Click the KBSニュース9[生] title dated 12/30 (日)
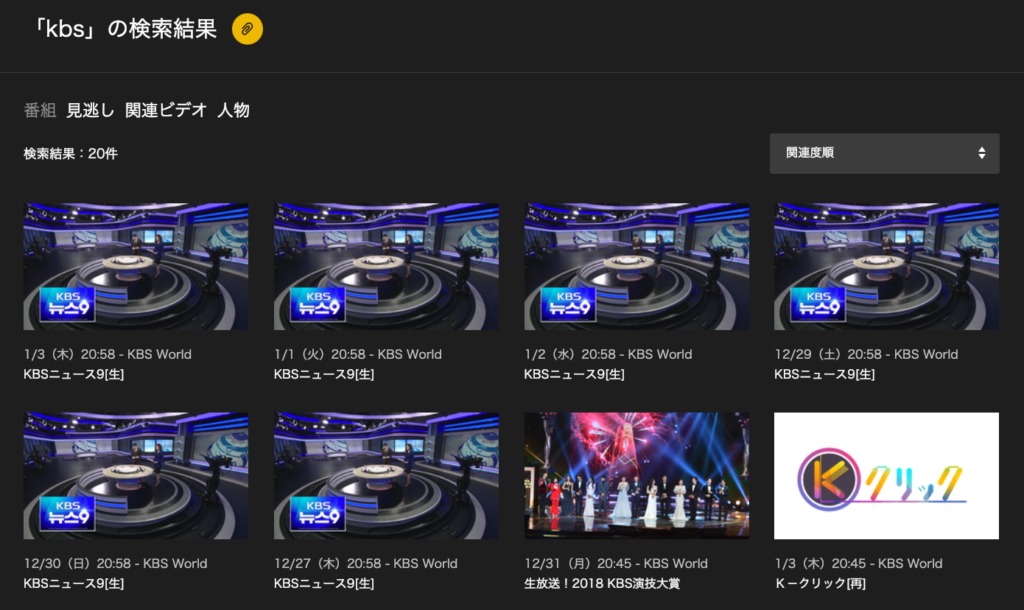Screen dimensions: 1024x610 tap(74, 583)
